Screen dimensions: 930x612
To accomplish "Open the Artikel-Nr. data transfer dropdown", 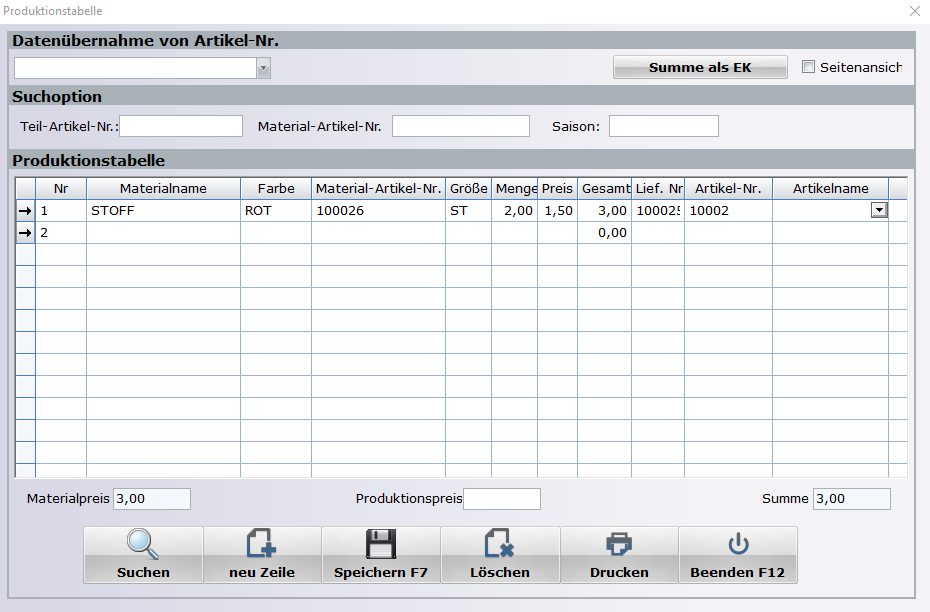I will [x=264, y=68].
